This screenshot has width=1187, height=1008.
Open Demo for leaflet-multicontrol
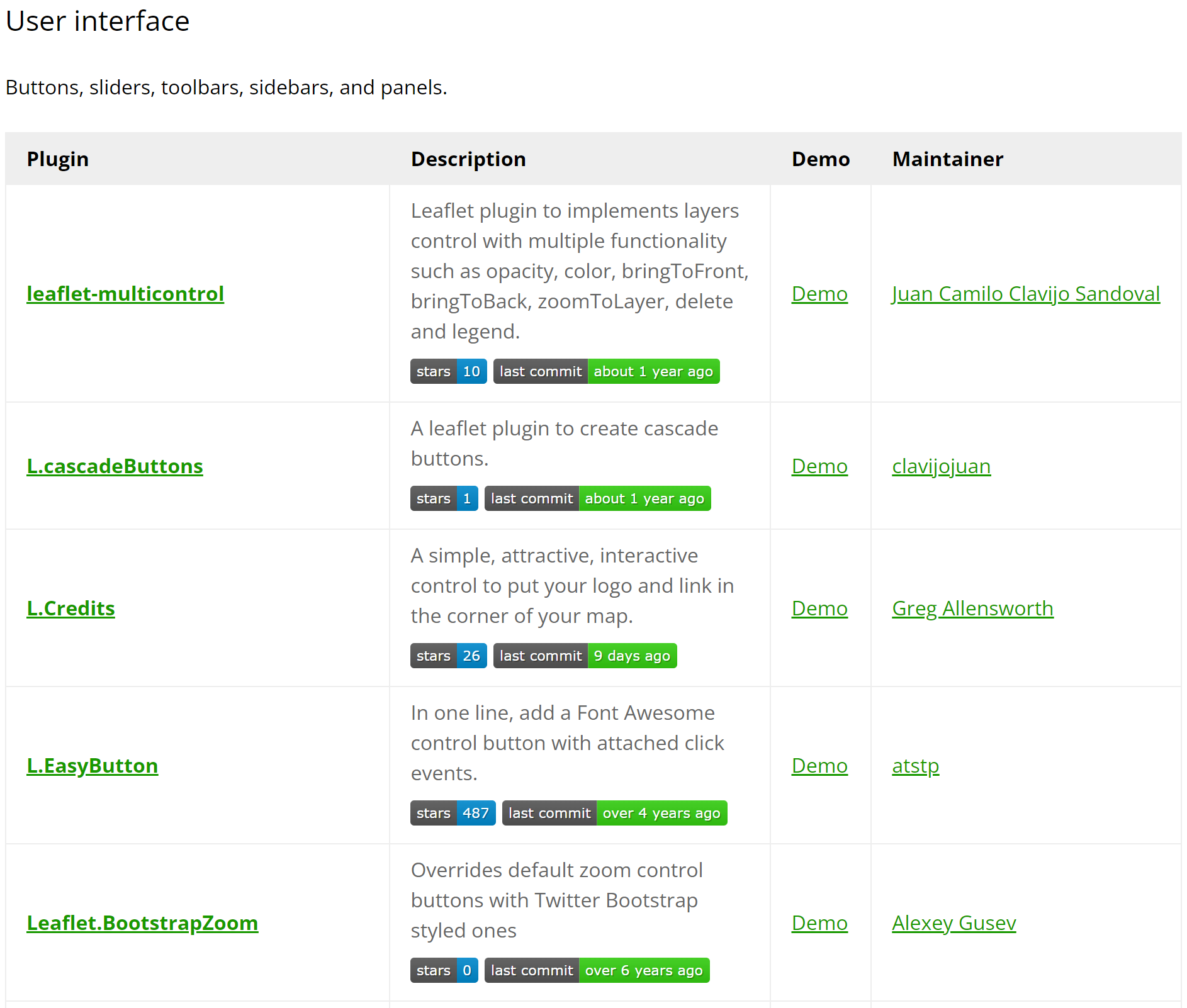pyautogui.click(x=819, y=294)
